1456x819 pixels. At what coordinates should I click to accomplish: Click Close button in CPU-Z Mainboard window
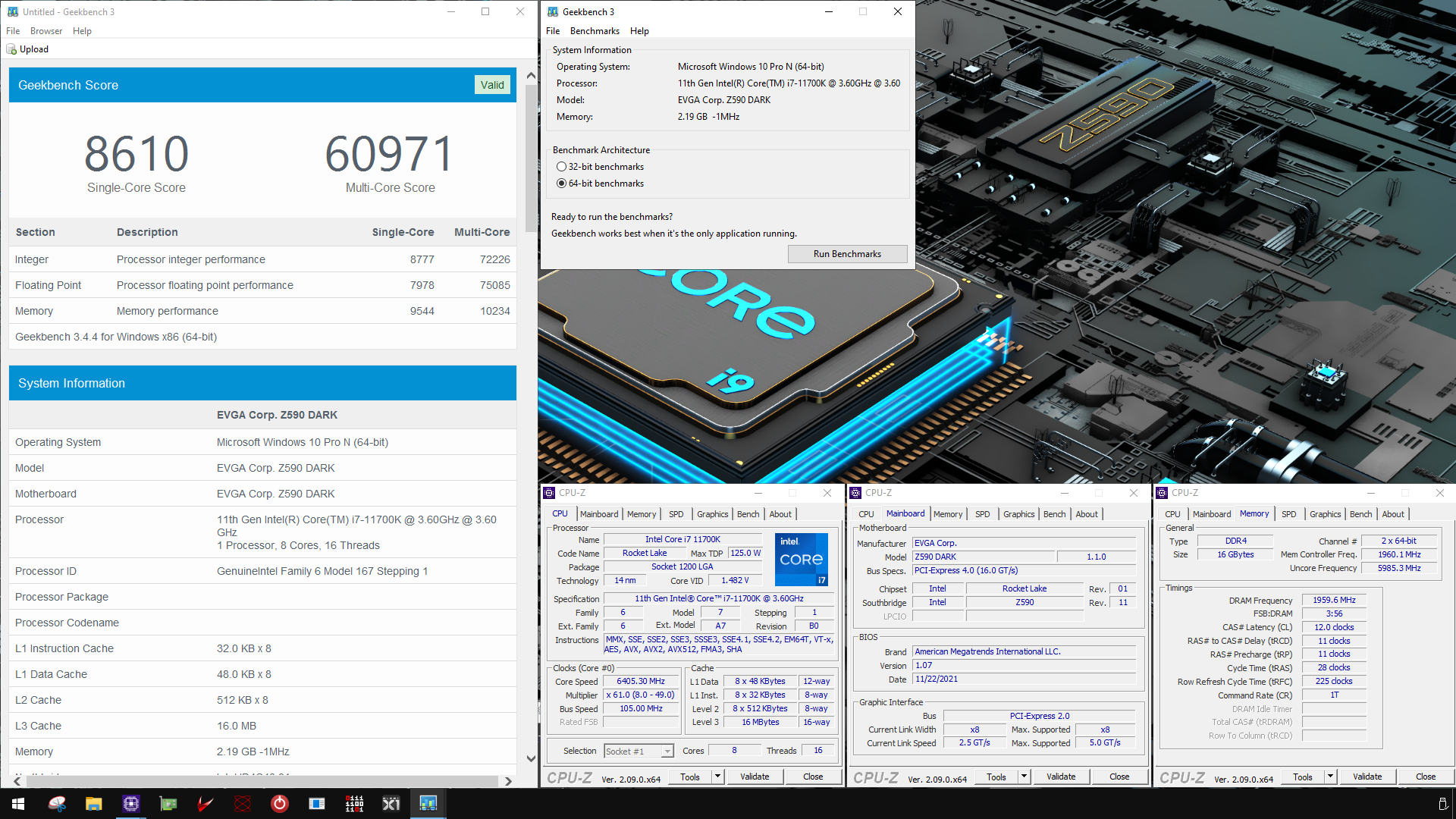click(1119, 777)
